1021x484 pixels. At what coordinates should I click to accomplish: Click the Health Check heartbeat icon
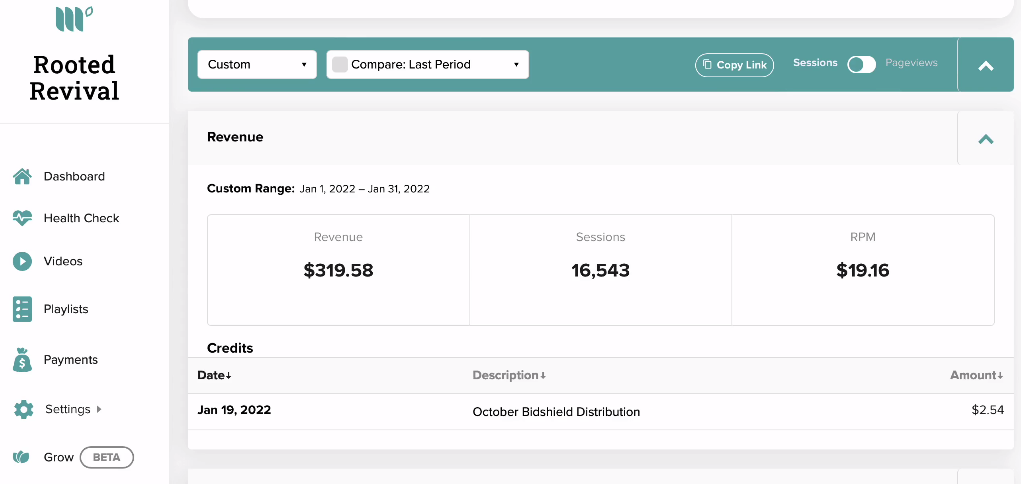point(22,218)
